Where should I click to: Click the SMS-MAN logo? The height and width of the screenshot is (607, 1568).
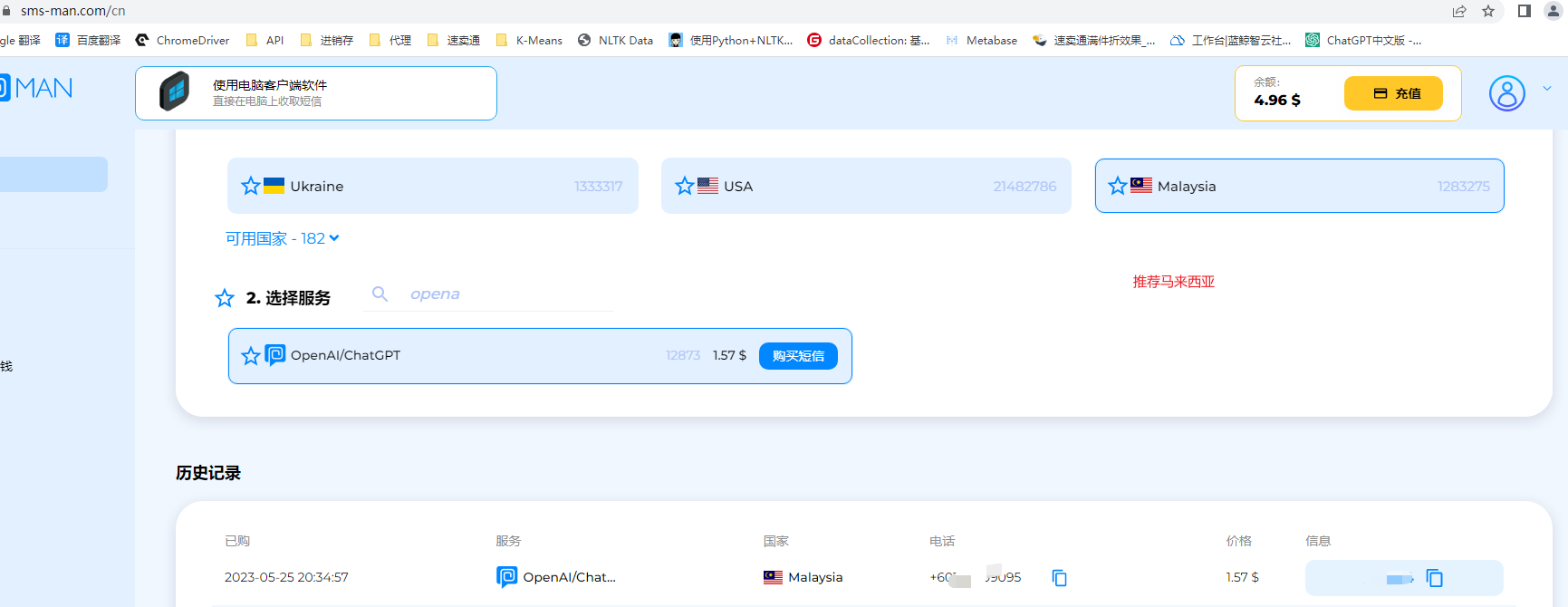(36, 88)
